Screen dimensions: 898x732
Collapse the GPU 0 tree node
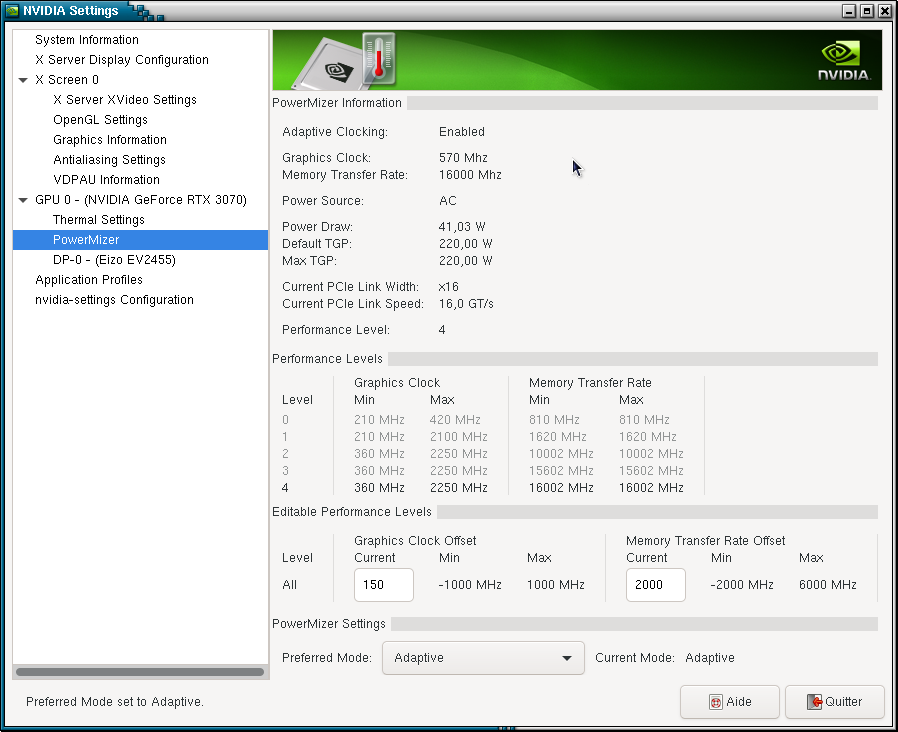click(x=23, y=200)
